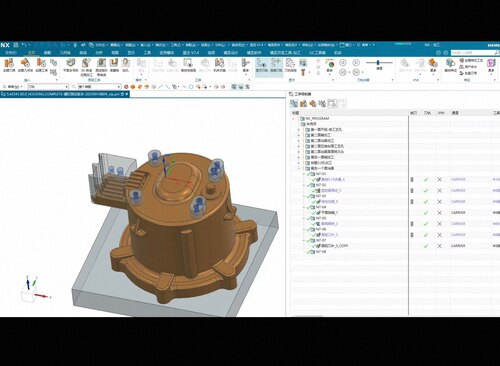Click the circle snap icon on selection bar
The image size is (500, 366).
tap(191, 87)
